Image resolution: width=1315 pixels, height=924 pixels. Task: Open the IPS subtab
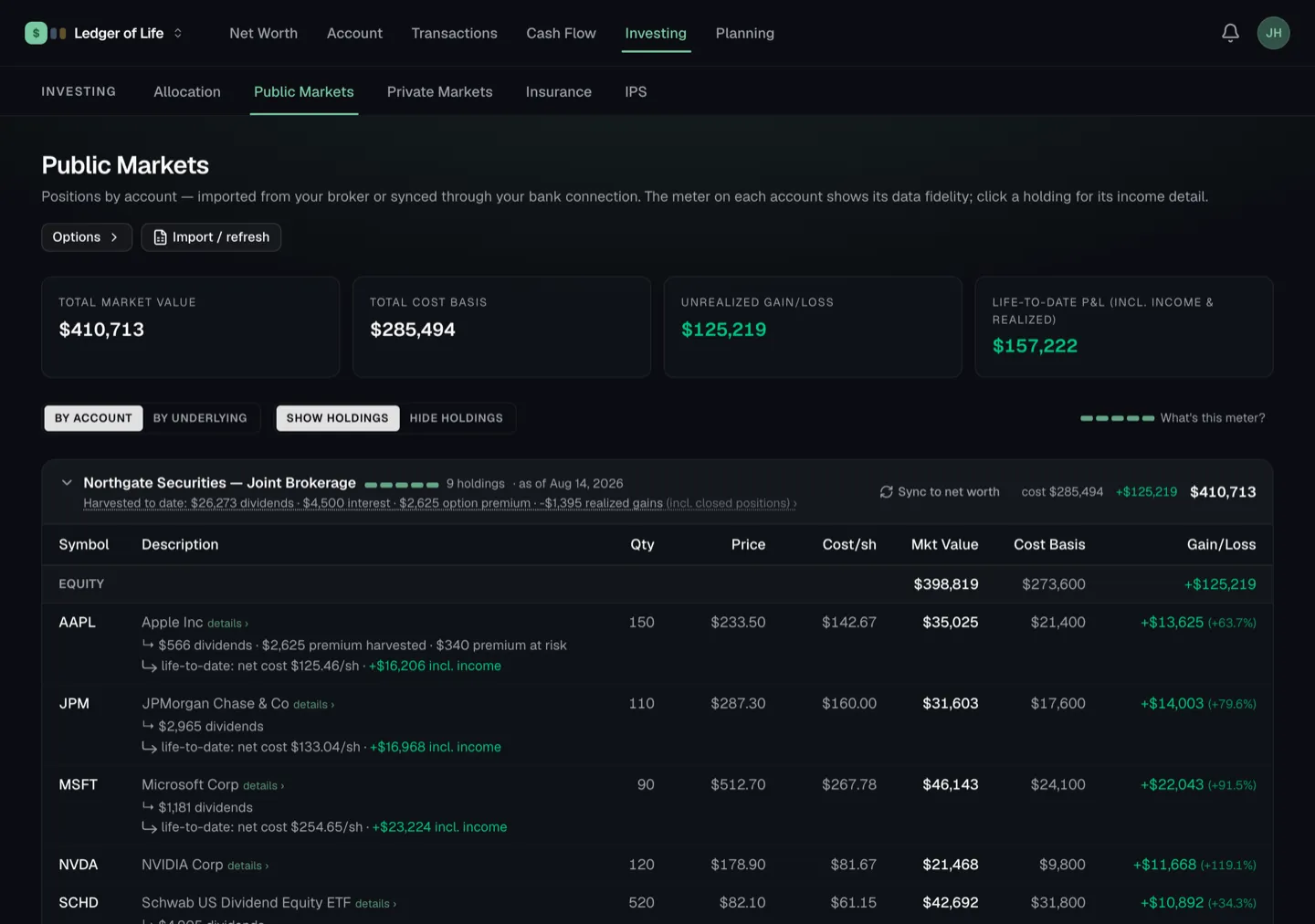coord(636,91)
